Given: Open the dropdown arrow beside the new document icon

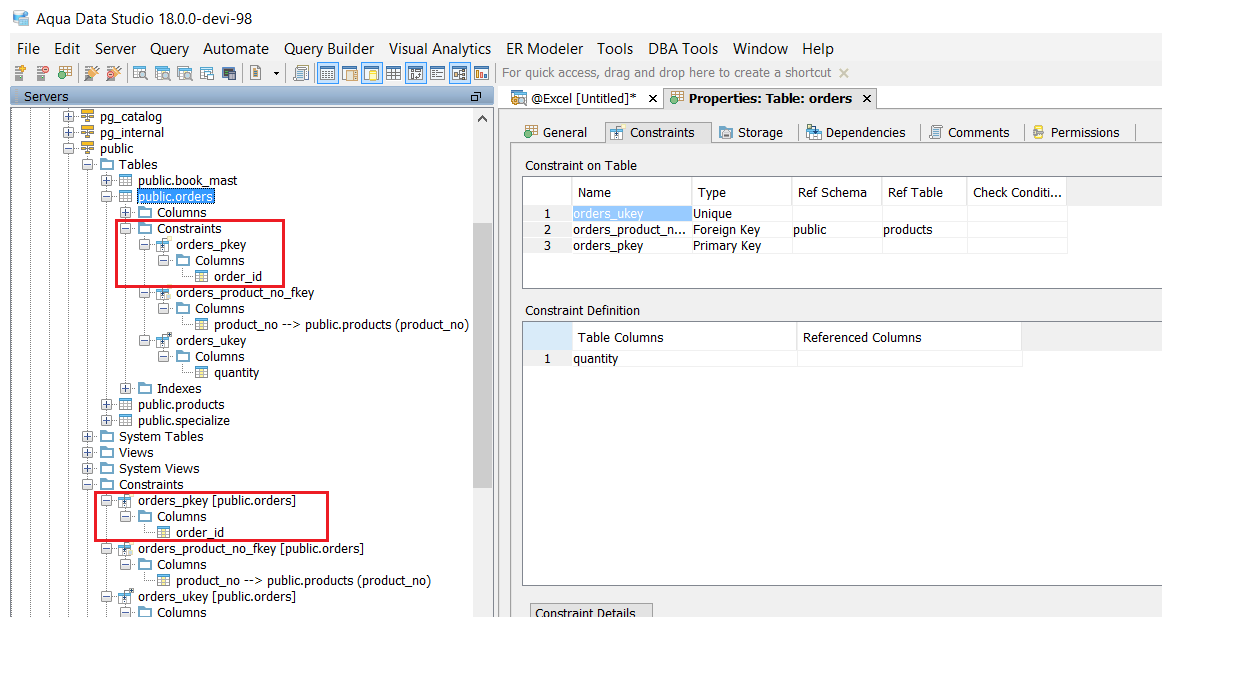Looking at the screenshot, I should click(x=276, y=73).
